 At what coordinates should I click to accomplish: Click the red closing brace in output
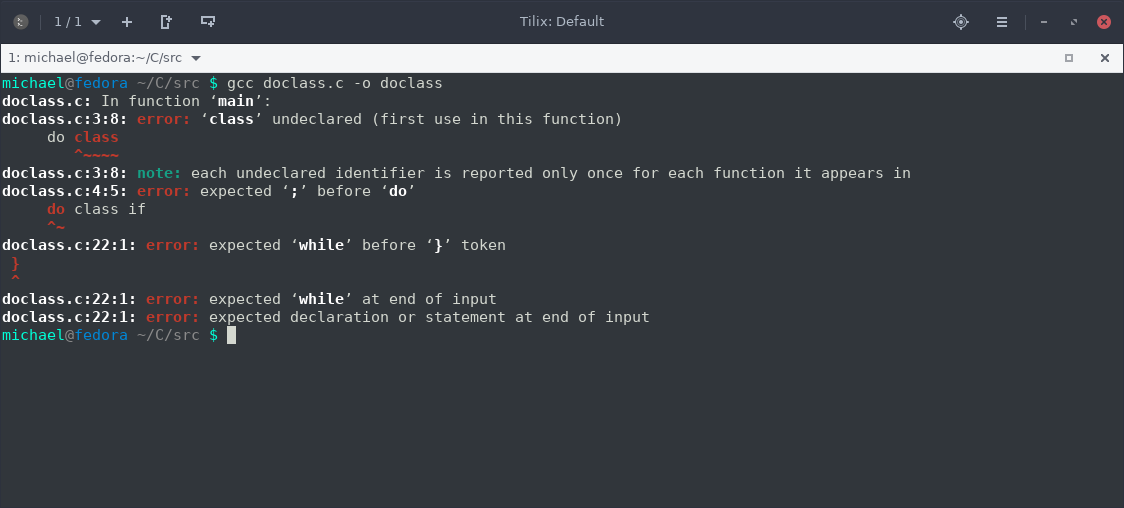pos(16,263)
